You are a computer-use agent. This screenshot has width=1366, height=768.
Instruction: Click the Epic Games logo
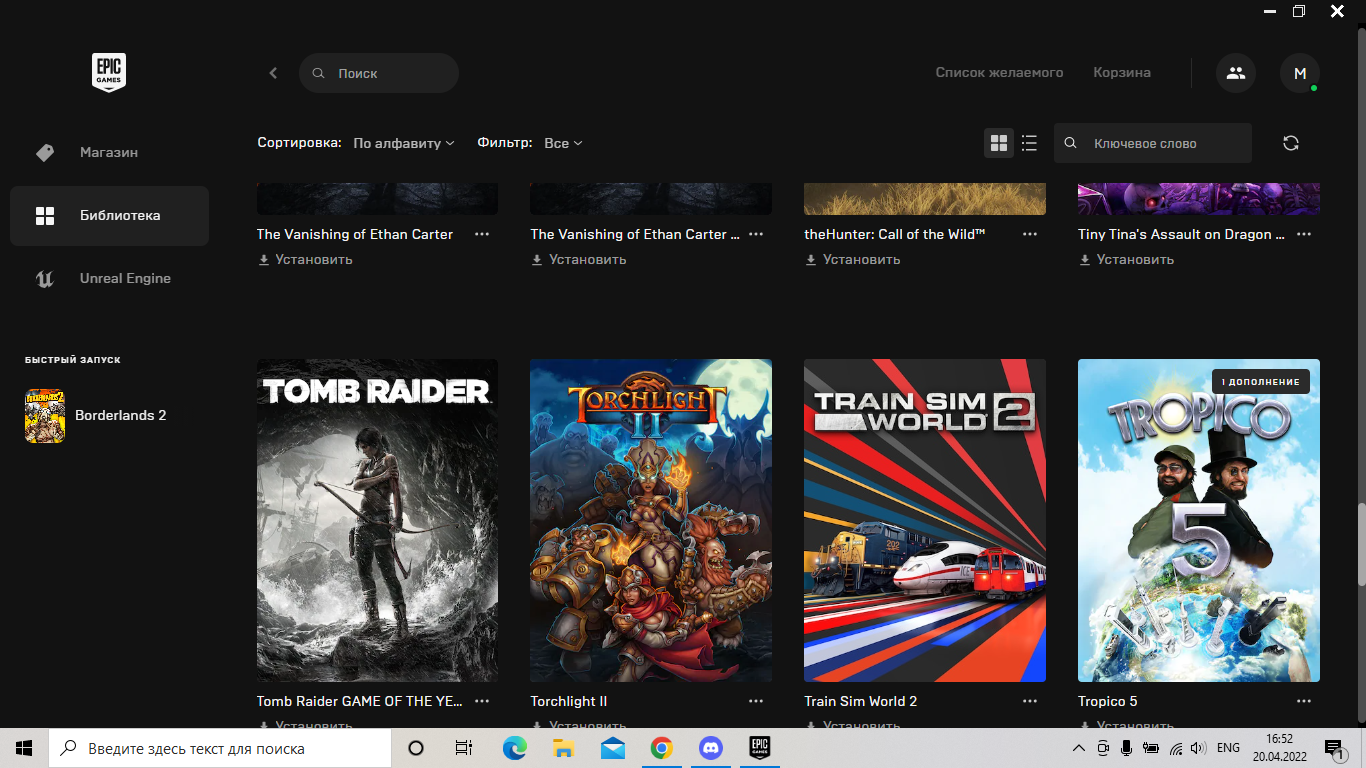109,73
